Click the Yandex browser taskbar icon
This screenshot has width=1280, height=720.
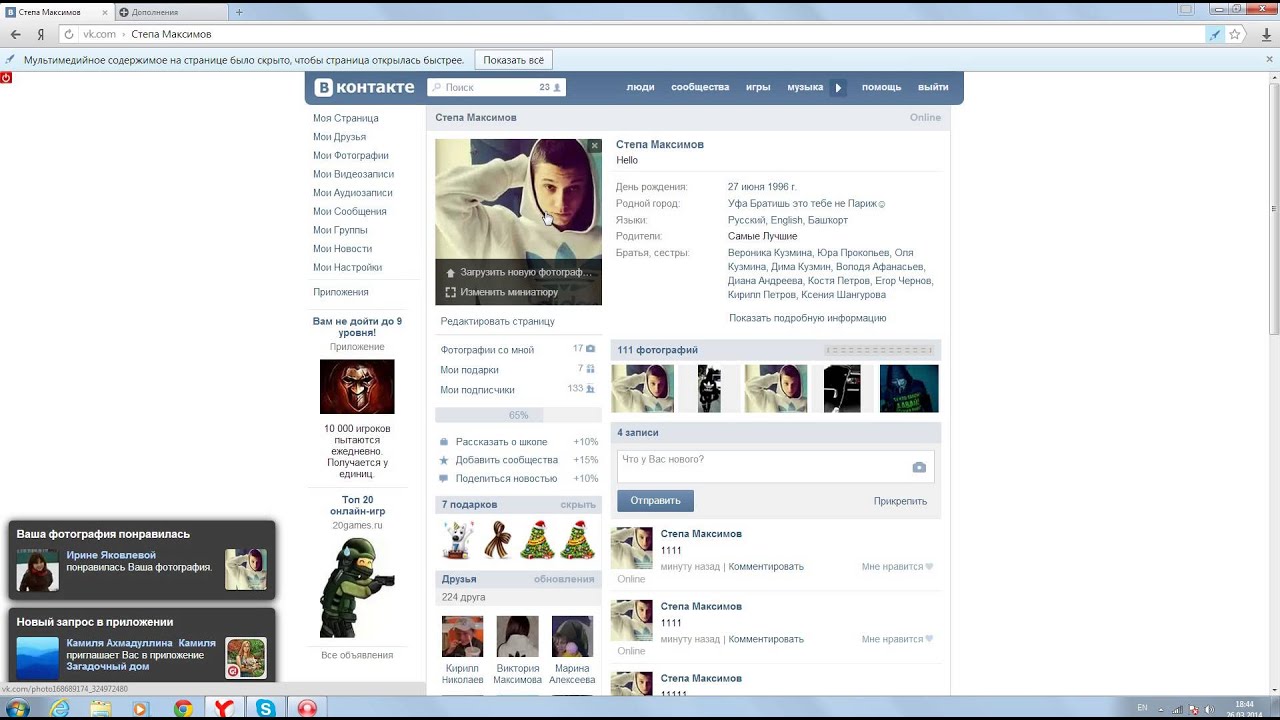click(225, 708)
